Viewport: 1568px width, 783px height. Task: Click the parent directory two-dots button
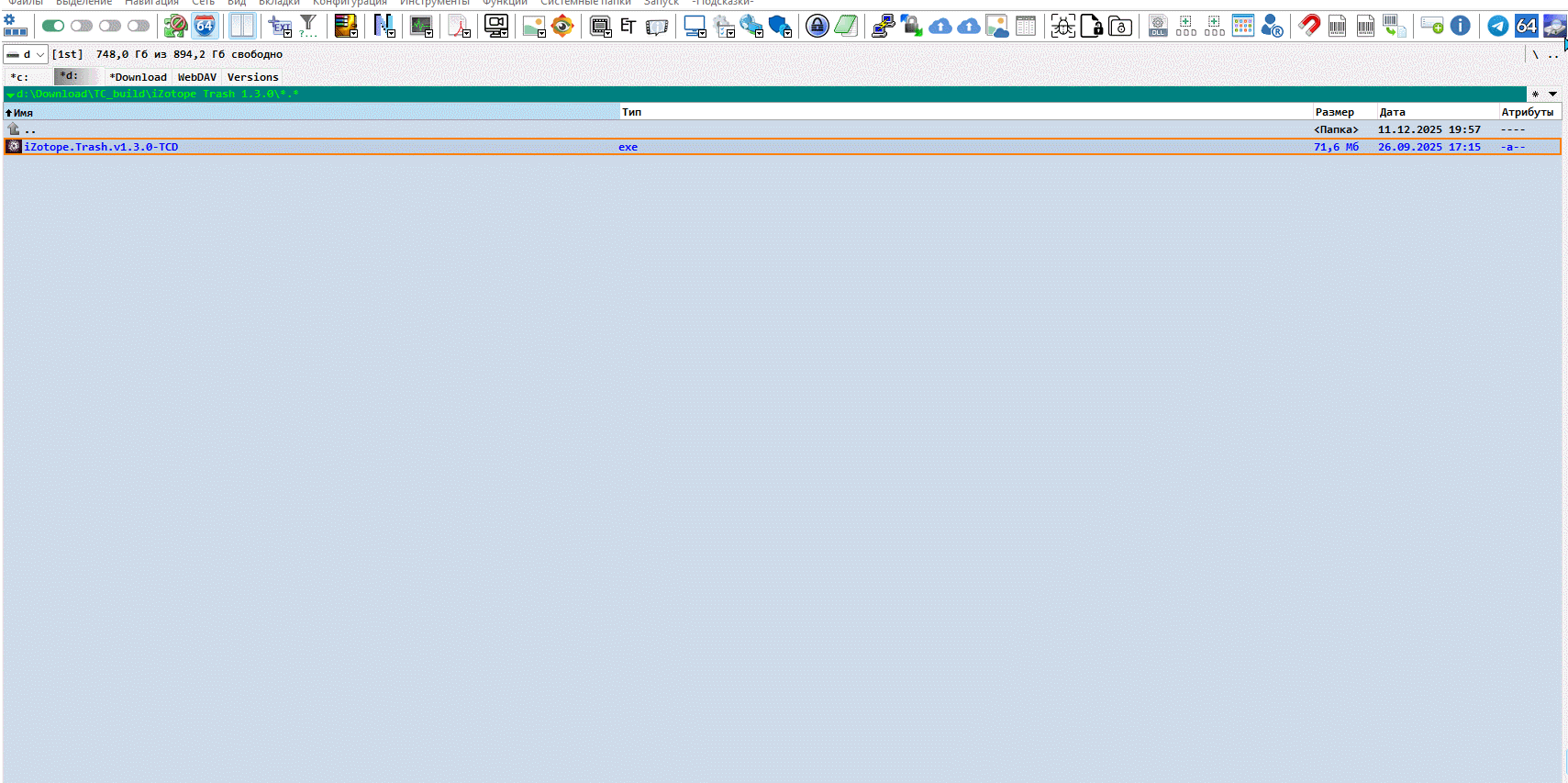tap(1552, 55)
